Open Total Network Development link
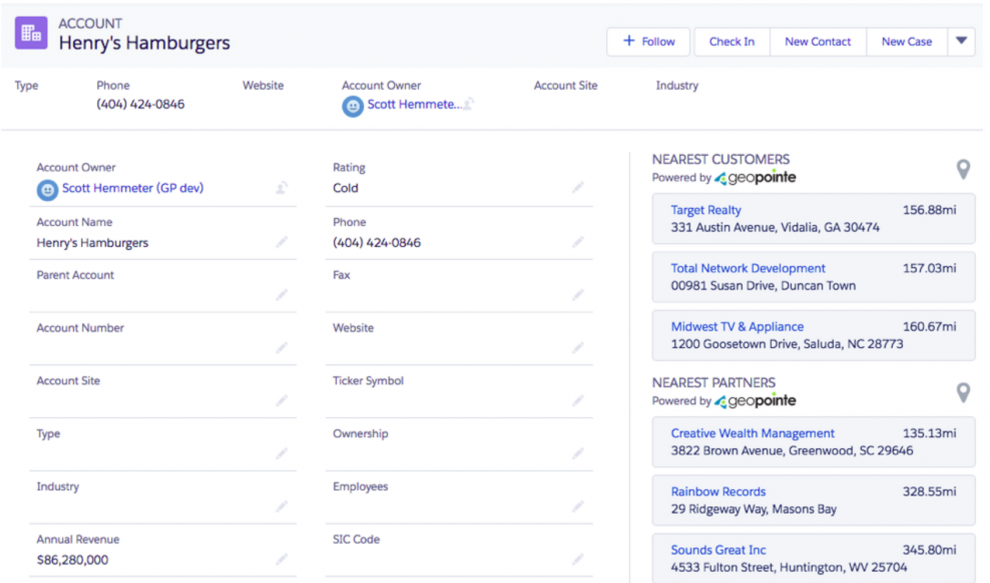Viewport: 990px width, 583px height. 748,268
